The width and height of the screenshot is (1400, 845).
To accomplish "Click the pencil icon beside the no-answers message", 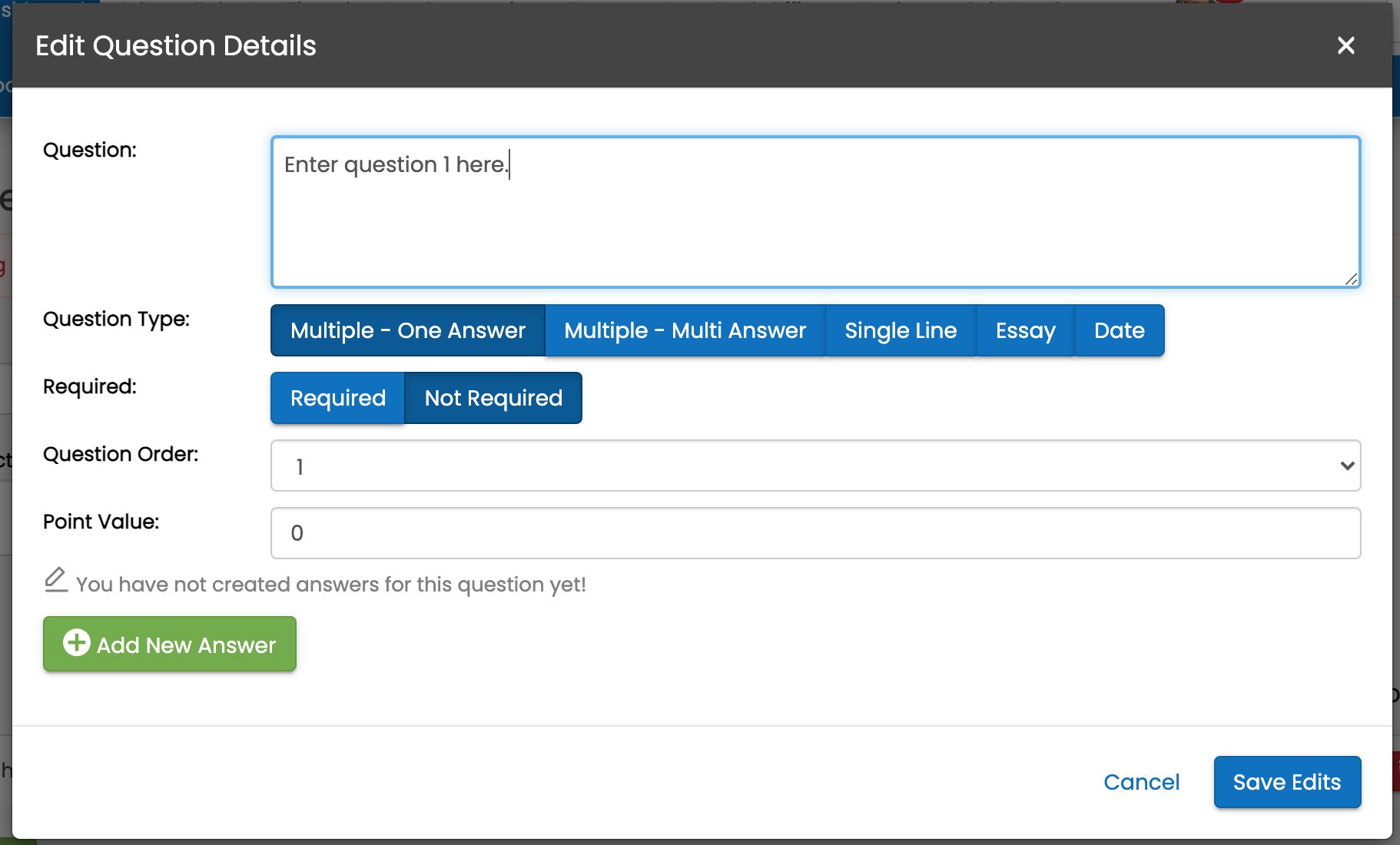I will point(56,580).
